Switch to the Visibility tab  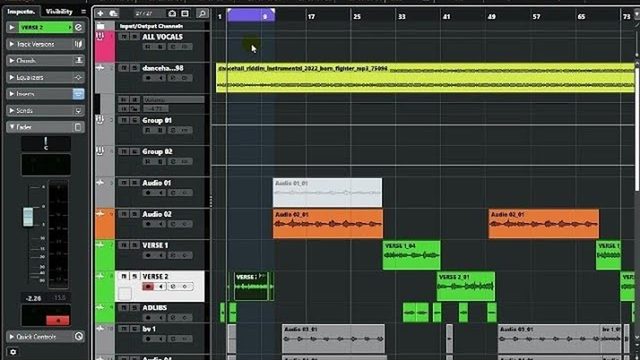(x=59, y=11)
